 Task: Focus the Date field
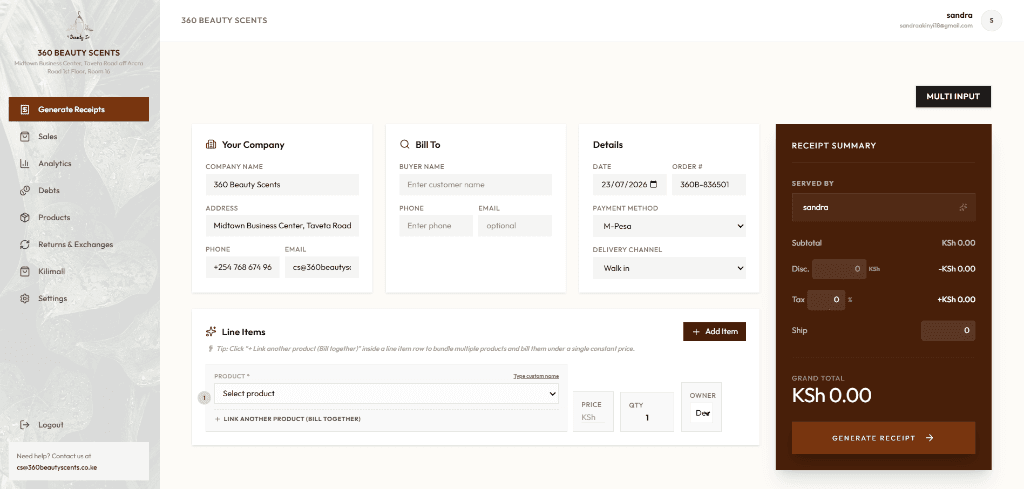[x=630, y=185]
